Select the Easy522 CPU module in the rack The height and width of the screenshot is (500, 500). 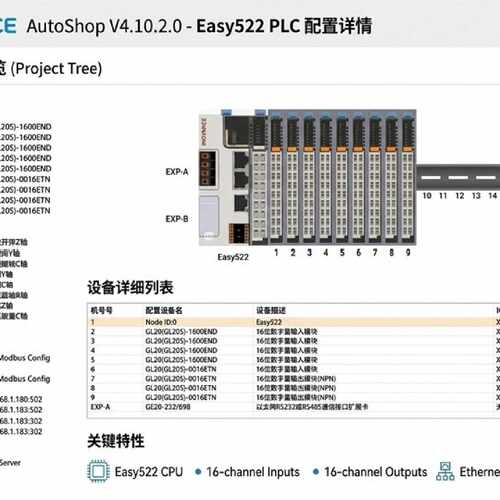[x=224, y=179]
